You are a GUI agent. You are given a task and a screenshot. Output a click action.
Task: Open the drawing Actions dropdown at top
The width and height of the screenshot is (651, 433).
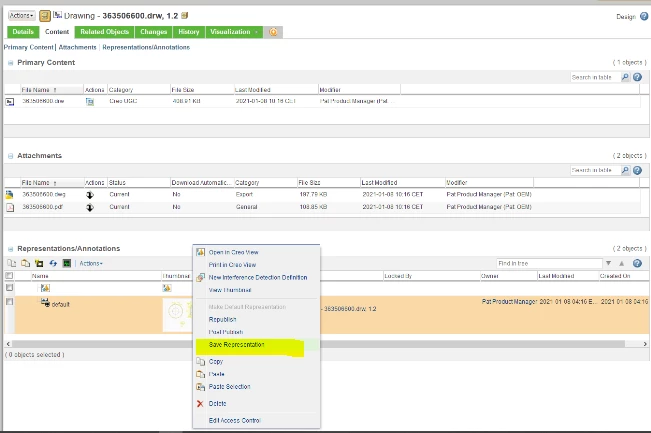coord(22,16)
